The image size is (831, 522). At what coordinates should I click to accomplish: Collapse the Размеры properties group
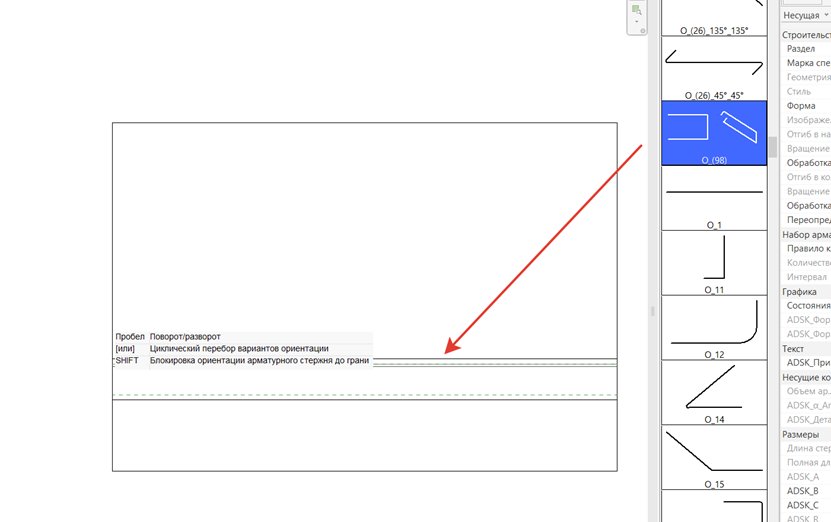[806, 434]
